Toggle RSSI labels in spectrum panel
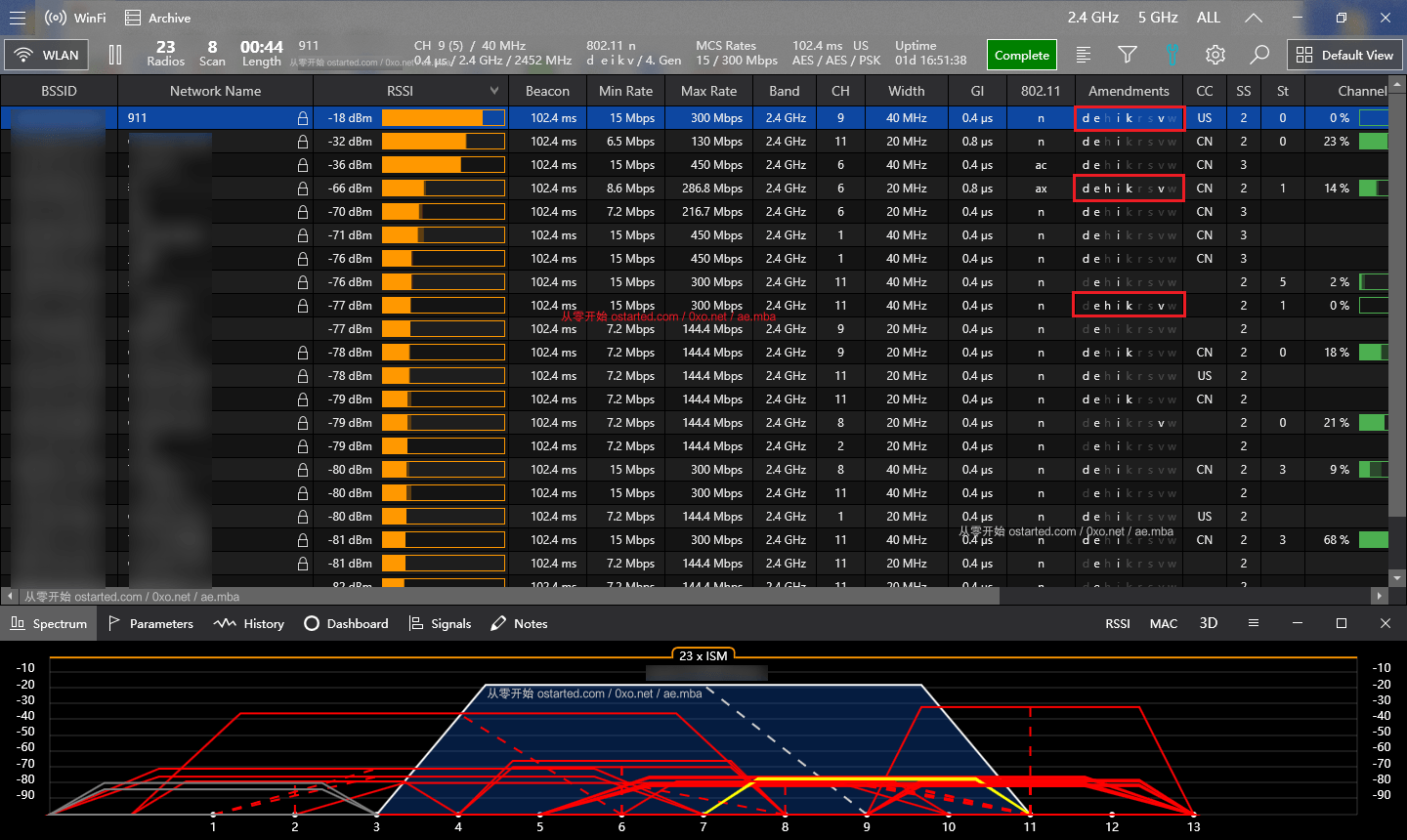The width and height of the screenshot is (1407, 840). [x=1118, y=623]
